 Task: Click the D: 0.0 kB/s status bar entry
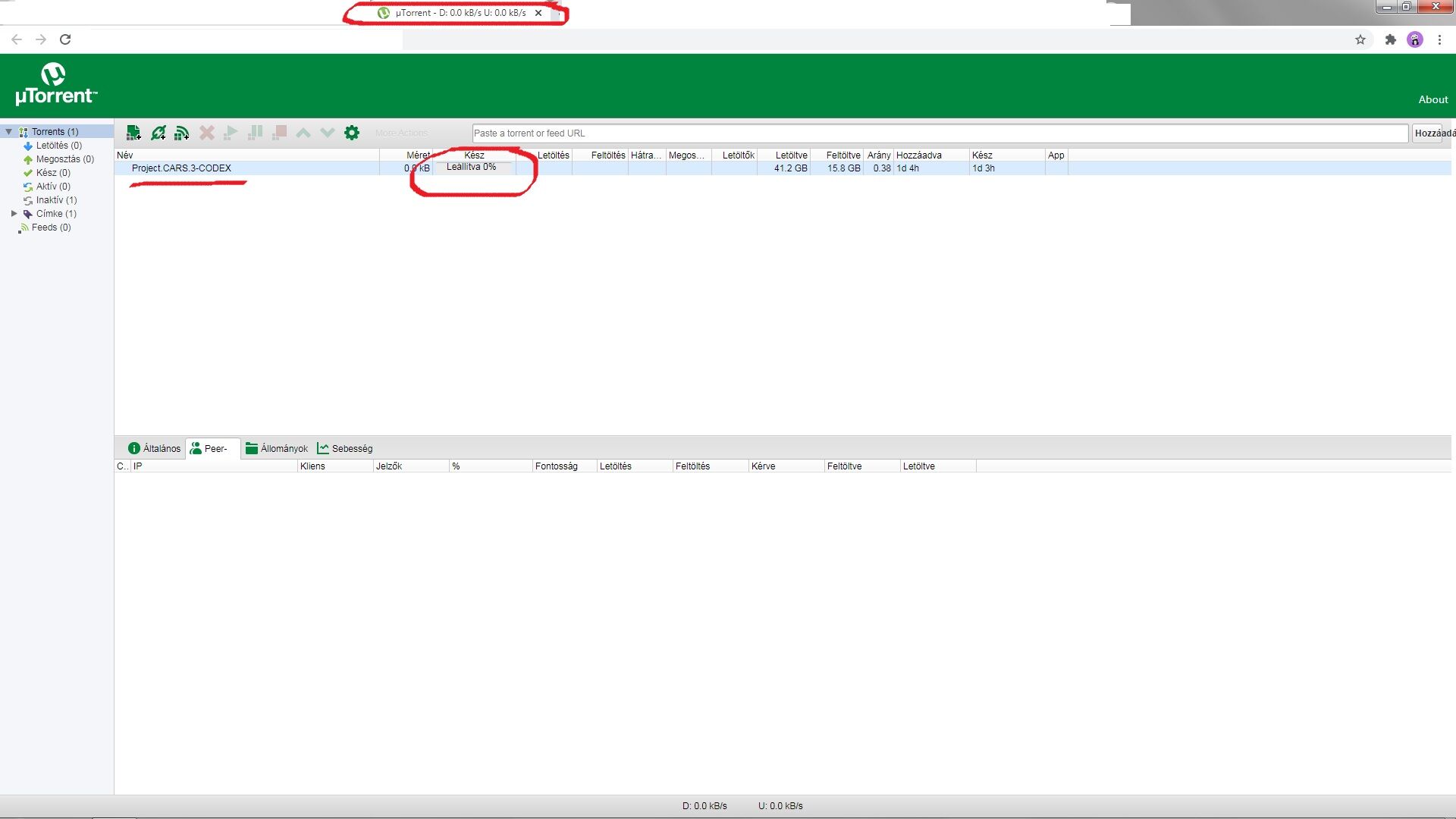[704, 806]
